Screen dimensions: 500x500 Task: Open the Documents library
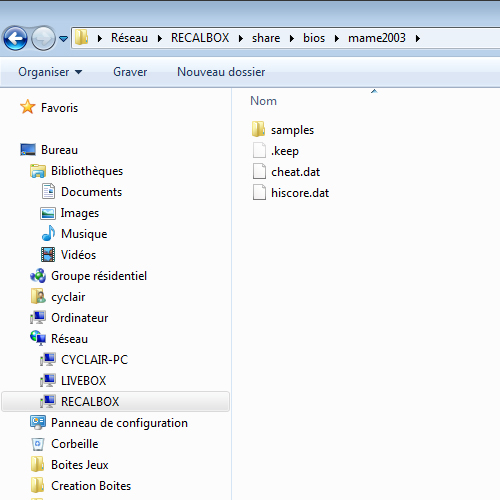[91, 192]
